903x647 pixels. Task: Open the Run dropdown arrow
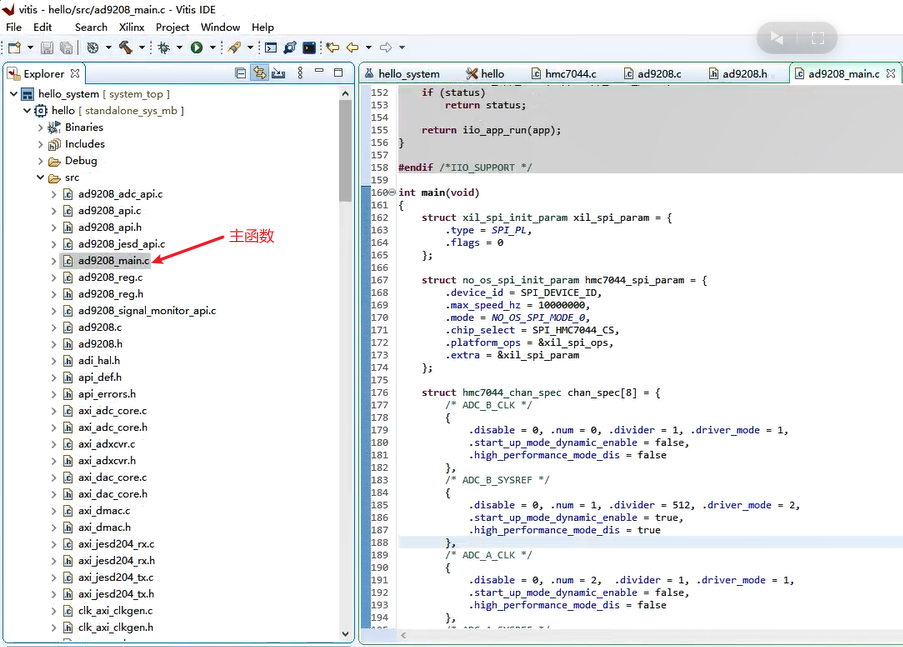pos(213,47)
